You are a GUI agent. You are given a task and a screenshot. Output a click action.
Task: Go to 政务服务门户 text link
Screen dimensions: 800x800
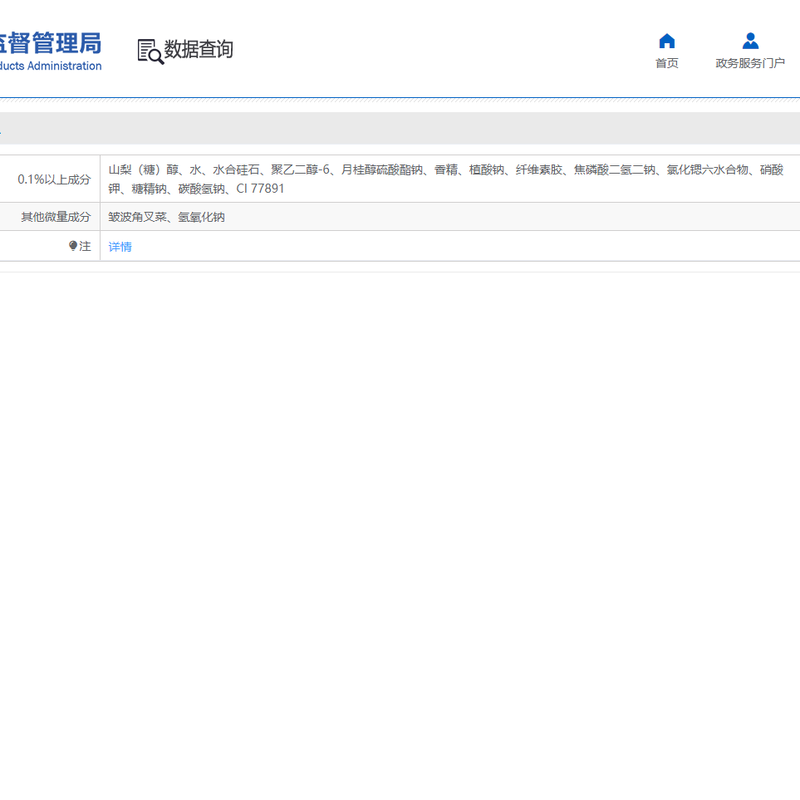coord(750,63)
